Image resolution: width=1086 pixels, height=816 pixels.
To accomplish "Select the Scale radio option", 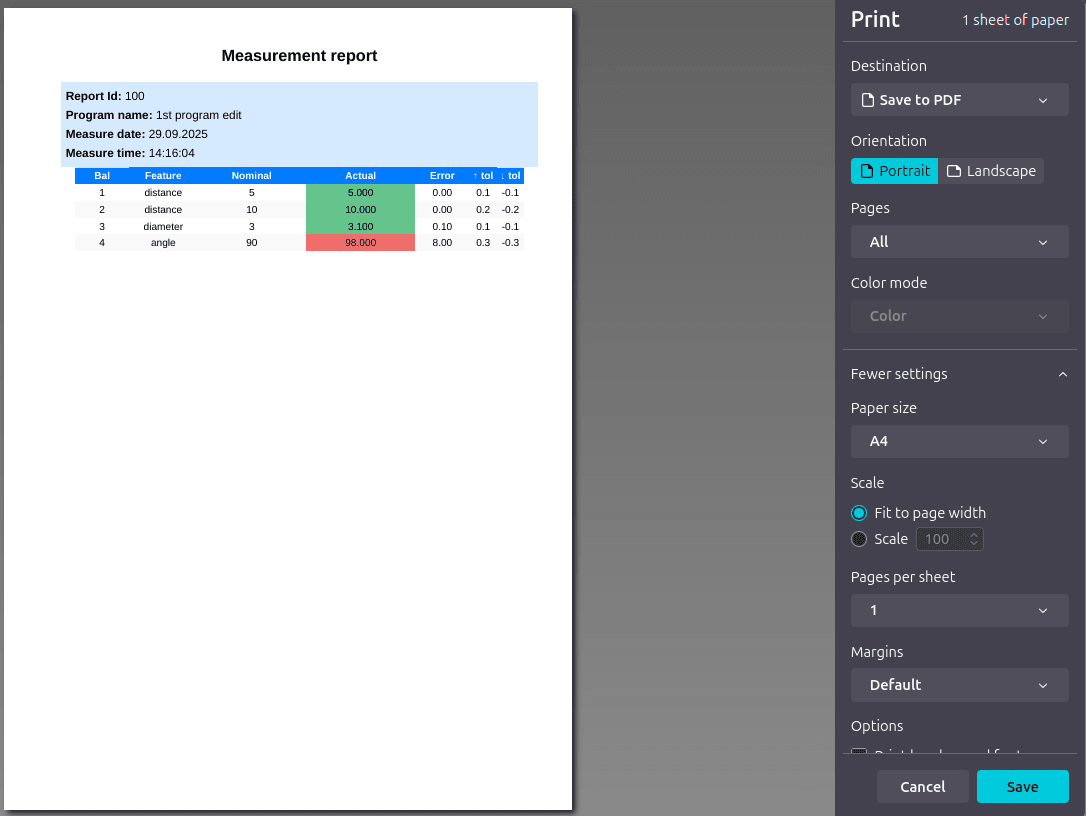I will click(x=858, y=538).
